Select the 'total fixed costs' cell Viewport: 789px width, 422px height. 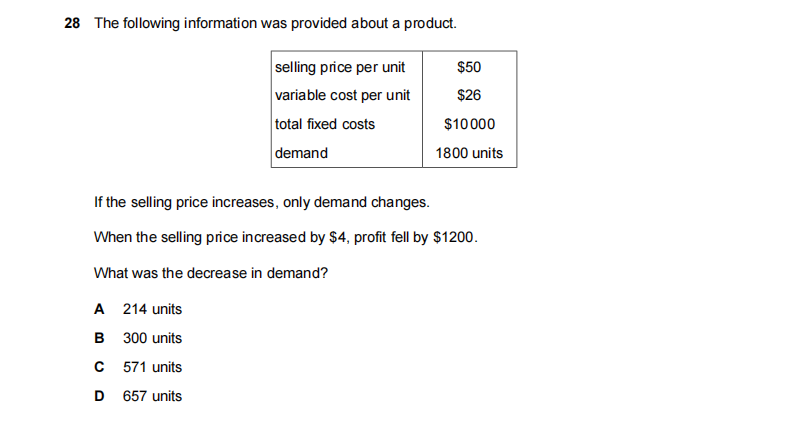pos(326,124)
